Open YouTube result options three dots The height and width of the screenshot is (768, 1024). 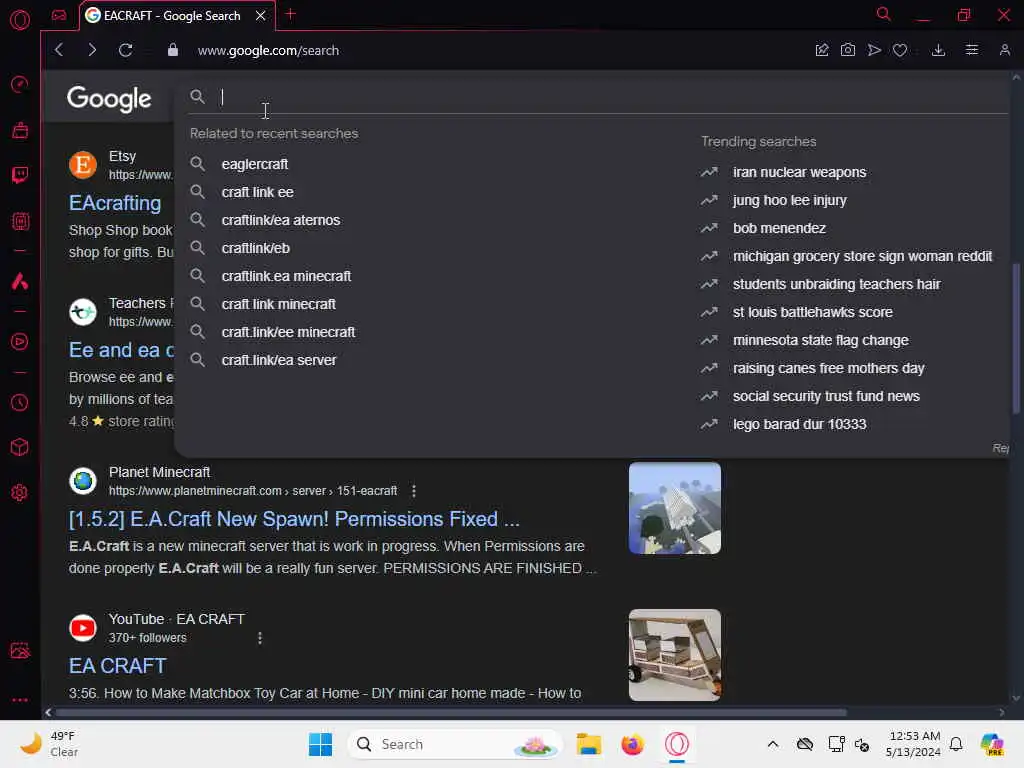(x=260, y=638)
